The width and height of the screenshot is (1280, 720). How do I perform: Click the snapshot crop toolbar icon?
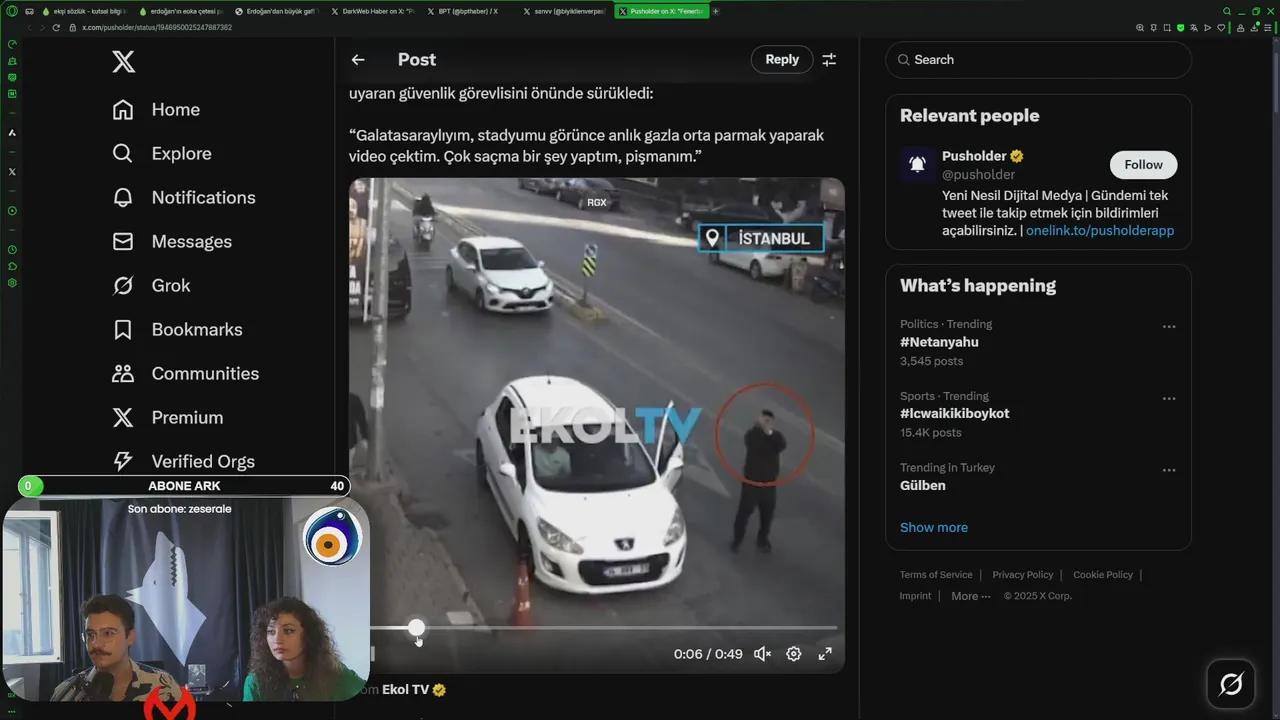point(1167,28)
